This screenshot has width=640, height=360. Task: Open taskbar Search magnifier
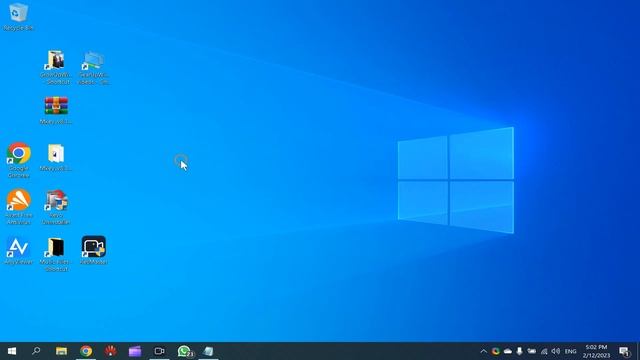36,351
